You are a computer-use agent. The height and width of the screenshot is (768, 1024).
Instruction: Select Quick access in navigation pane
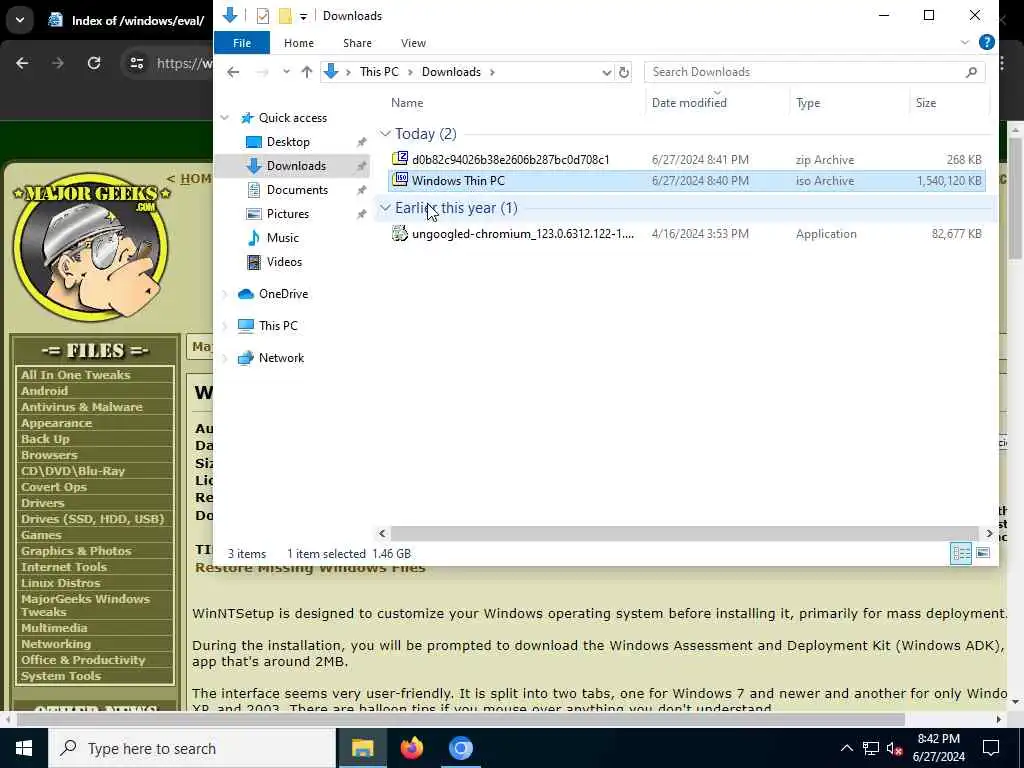[293, 118]
